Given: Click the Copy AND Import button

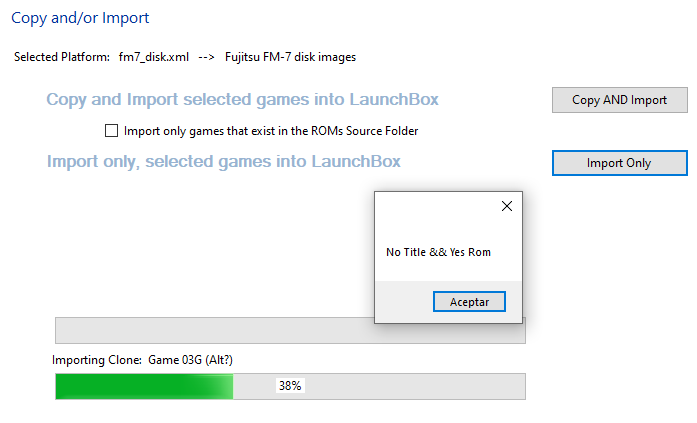Looking at the screenshot, I should (x=620, y=100).
